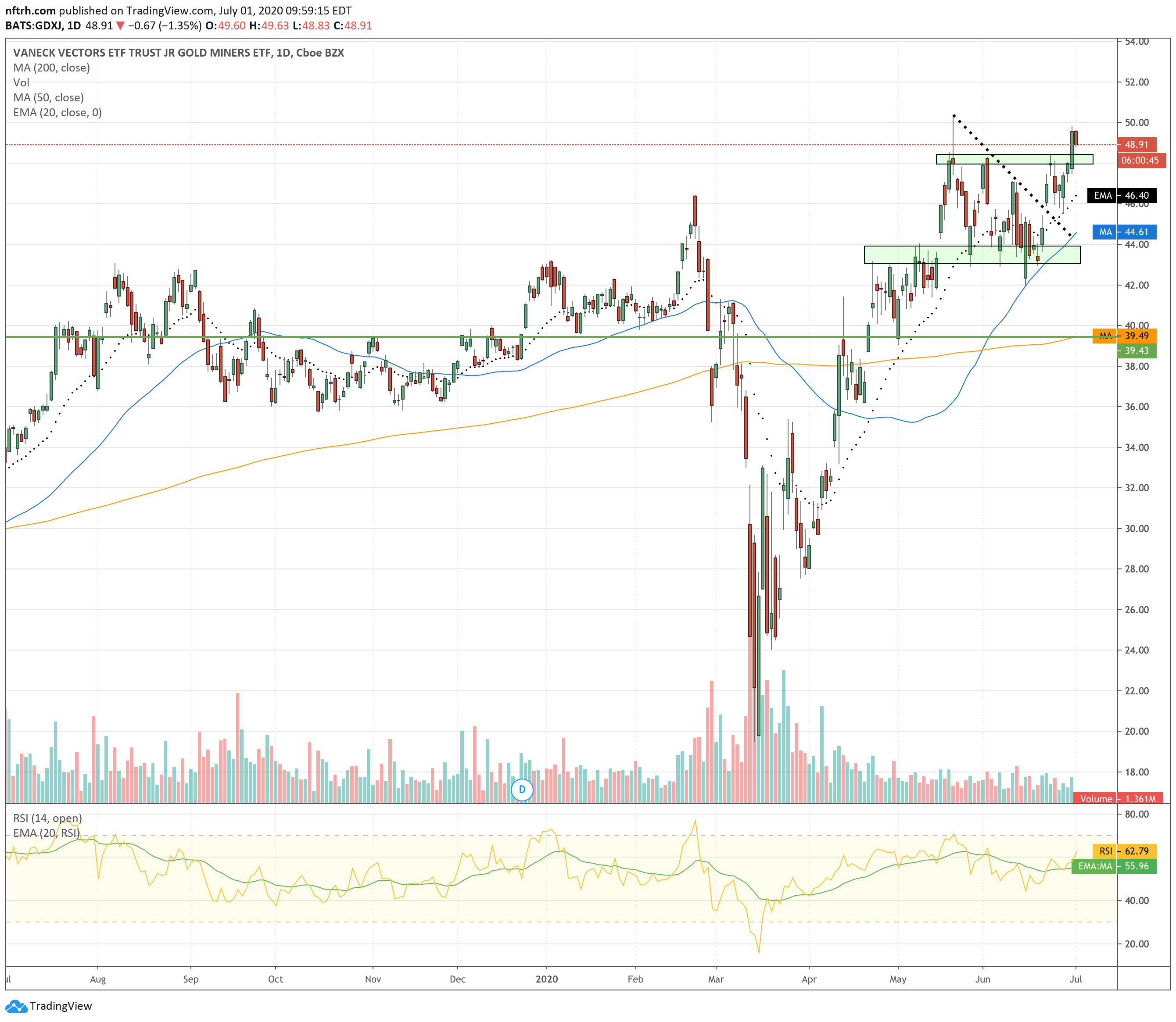Viewport: 1176px width, 1022px height.
Task: Click the dividend 'D' marker on the chart
Action: (x=522, y=790)
